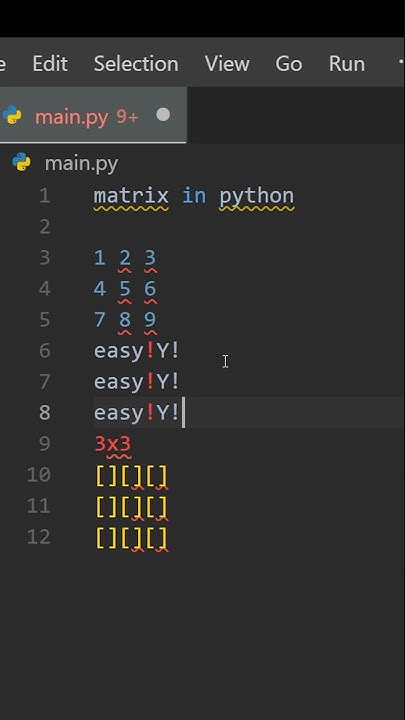The width and height of the screenshot is (405, 720).
Task: Click the keyword 'in' on line 1
Action: [194, 196]
